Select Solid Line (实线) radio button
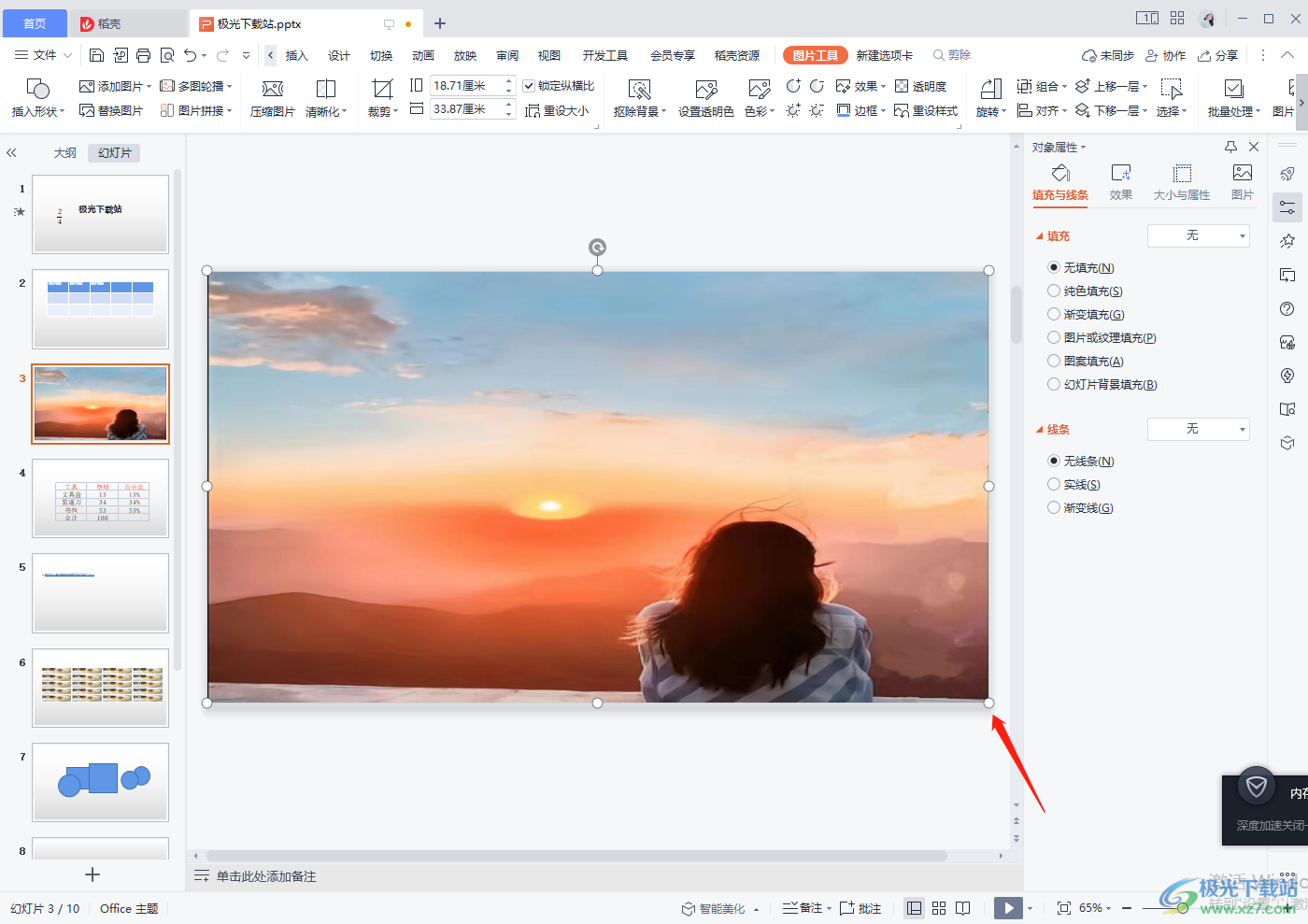This screenshot has width=1308, height=924. pyautogui.click(x=1054, y=484)
